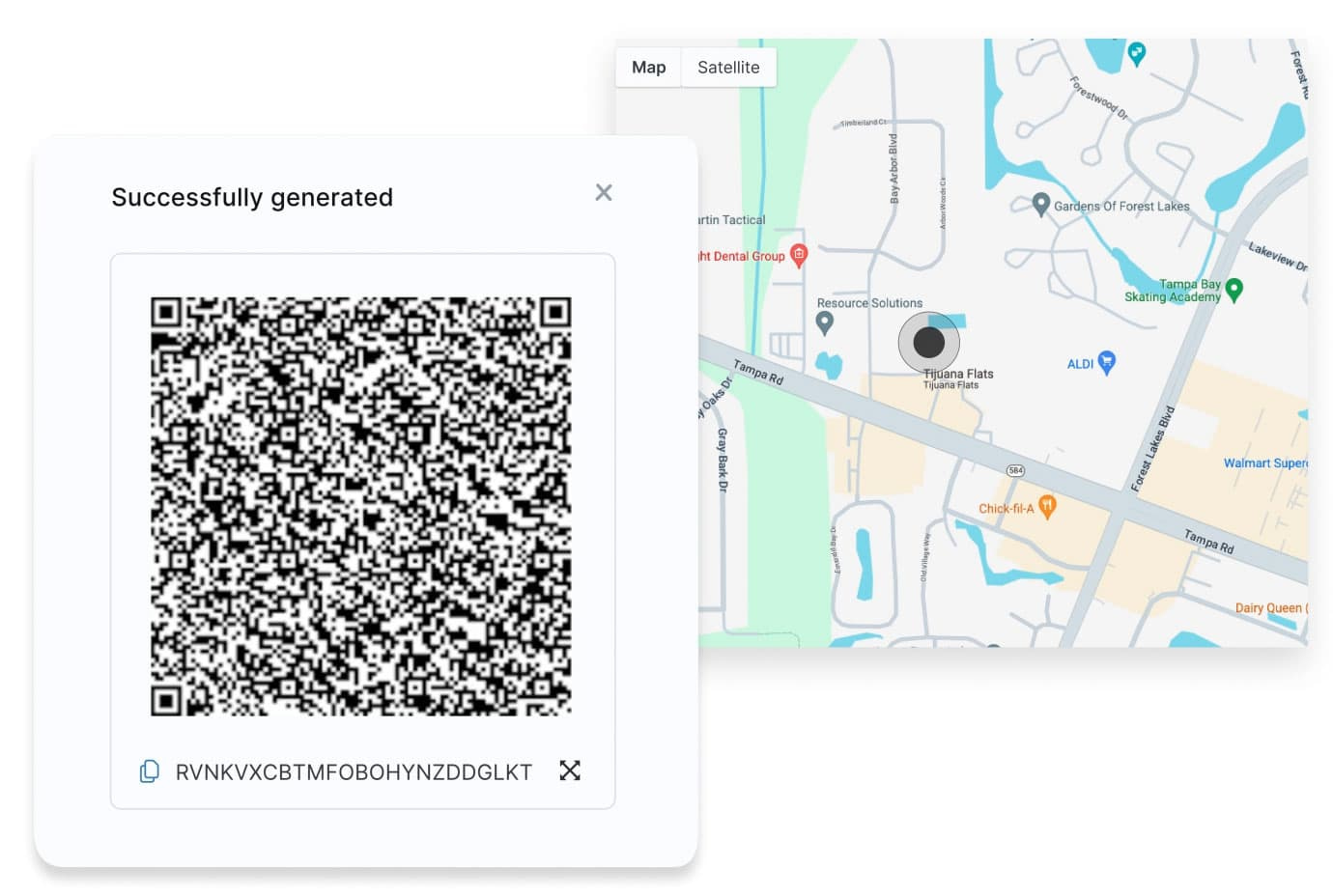Click the RVNKVXCBTMFOBOHYNZDDGLKT code text
Viewport: 1333px width, 896px height.
pos(354,772)
